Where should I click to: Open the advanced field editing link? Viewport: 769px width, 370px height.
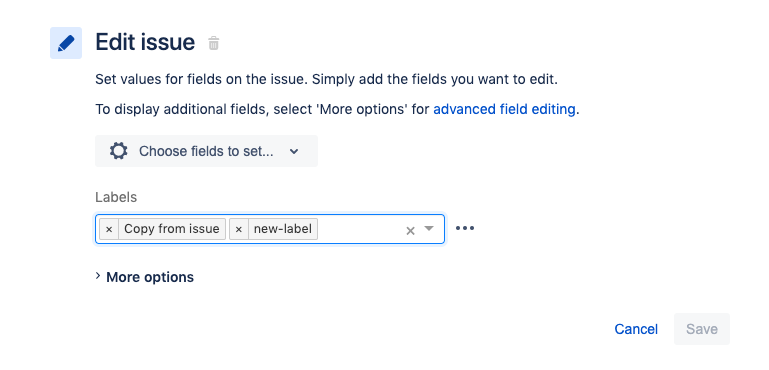504,109
